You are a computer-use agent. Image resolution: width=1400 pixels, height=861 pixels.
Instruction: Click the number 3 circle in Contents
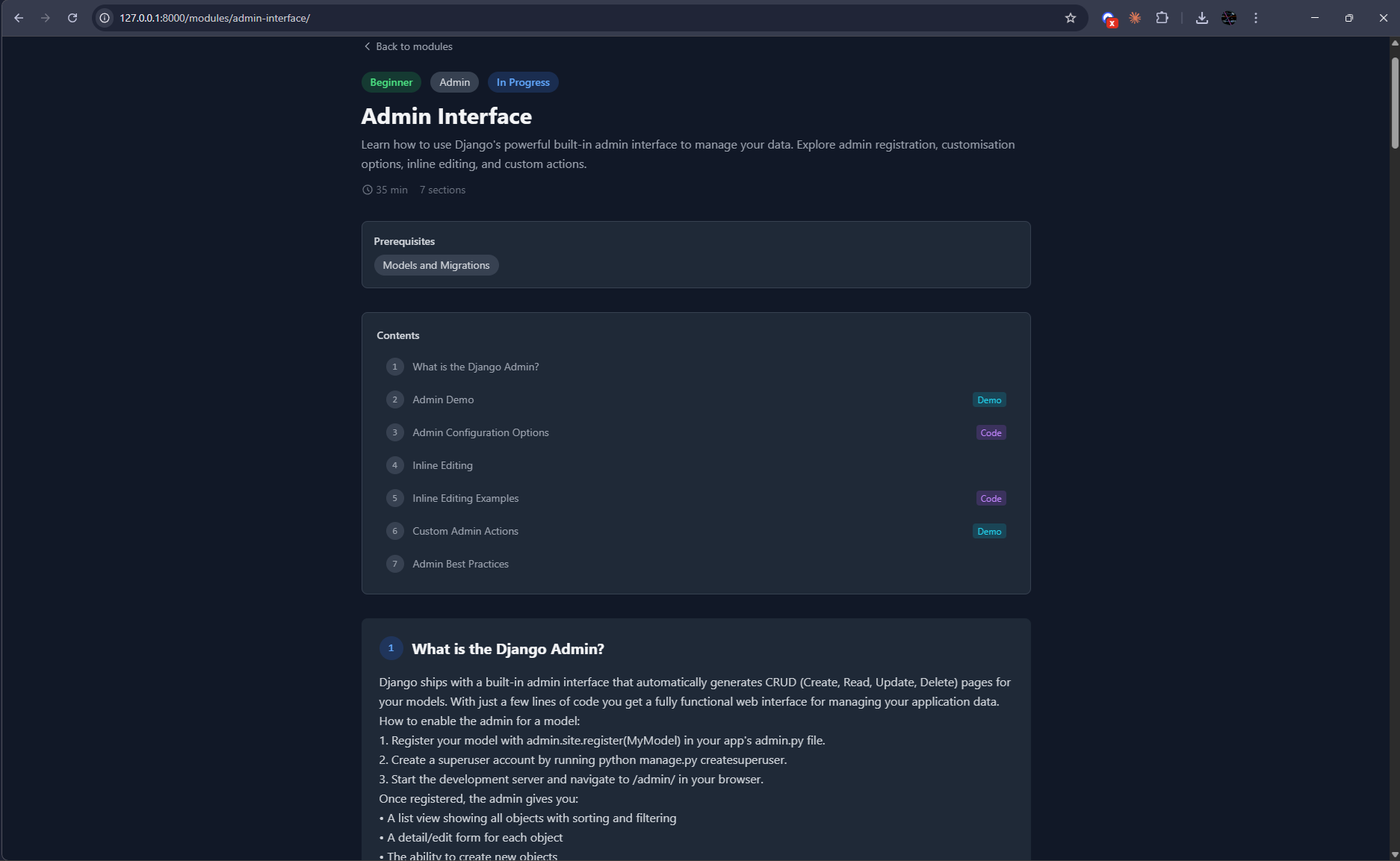pos(395,432)
